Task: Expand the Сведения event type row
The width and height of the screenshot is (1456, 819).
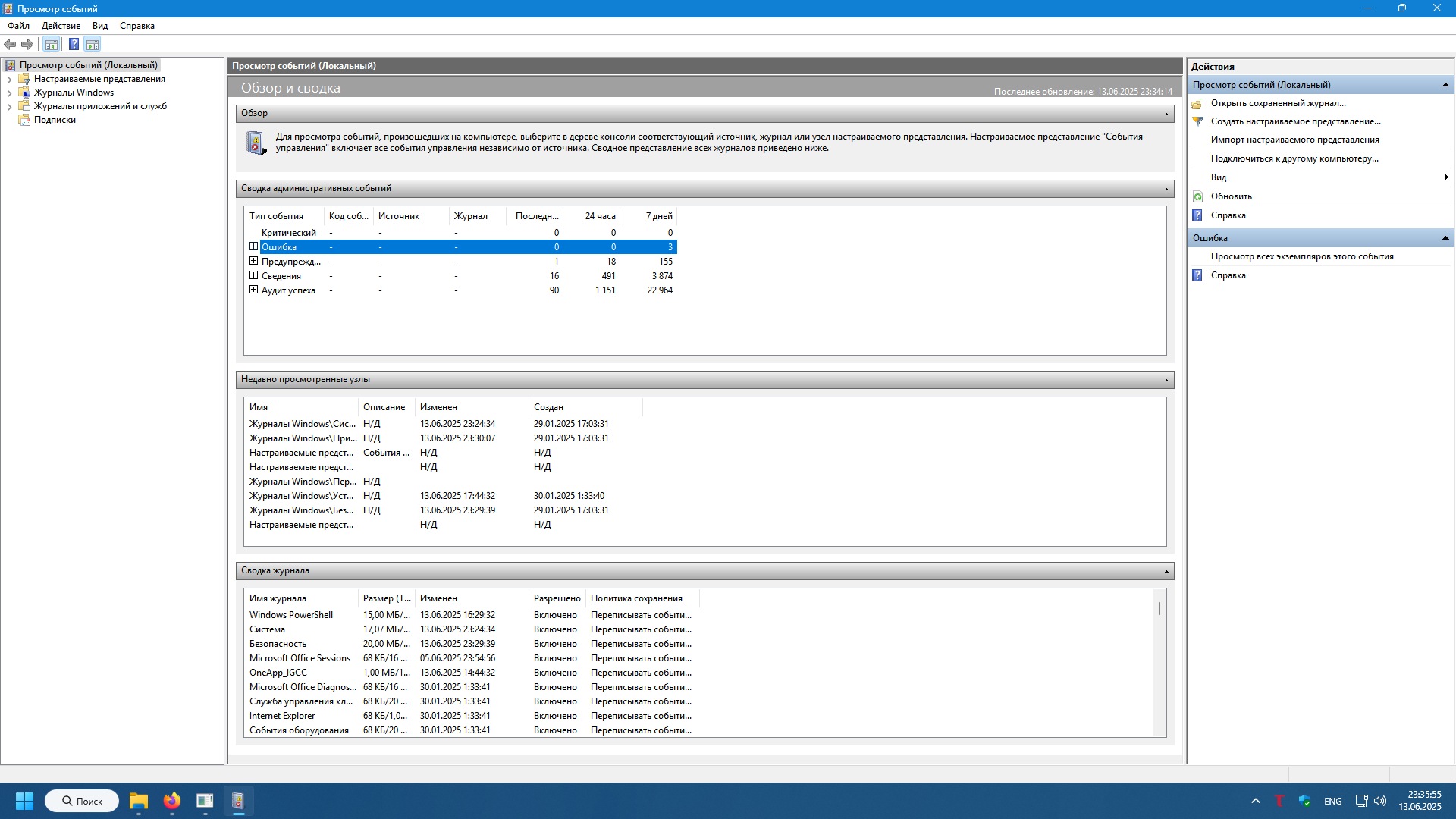Action: (x=254, y=275)
